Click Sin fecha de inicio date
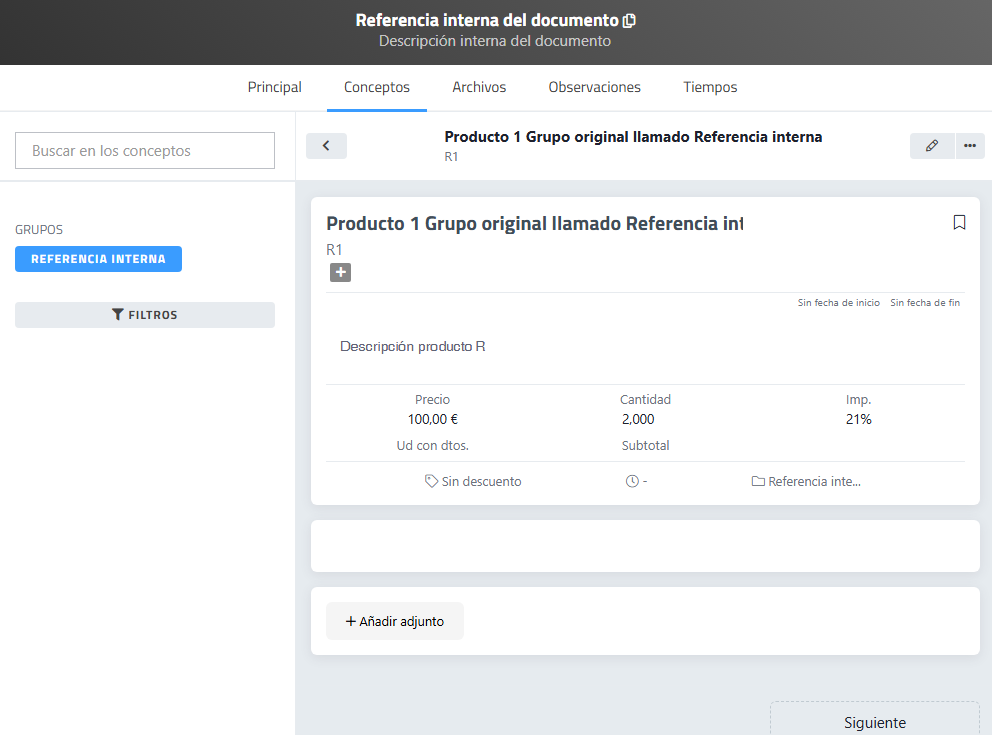 pyautogui.click(x=838, y=303)
